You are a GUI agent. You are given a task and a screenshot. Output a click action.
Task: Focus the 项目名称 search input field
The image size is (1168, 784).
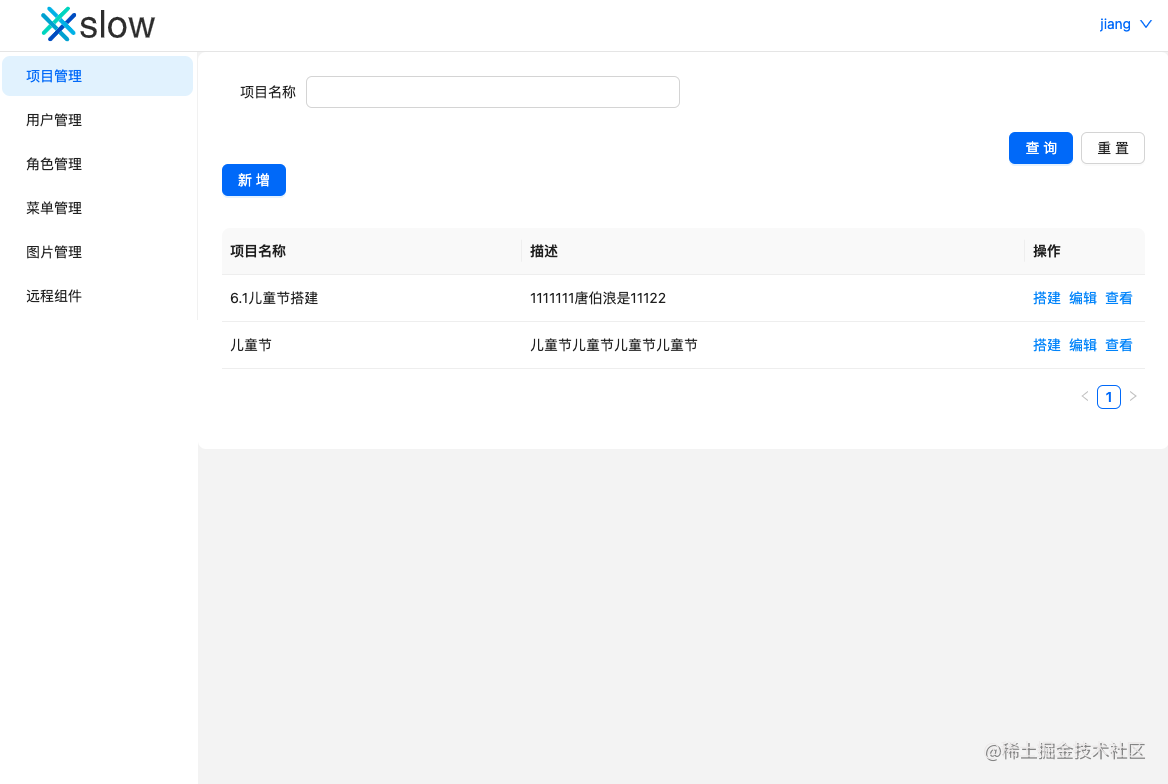[x=492, y=92]
